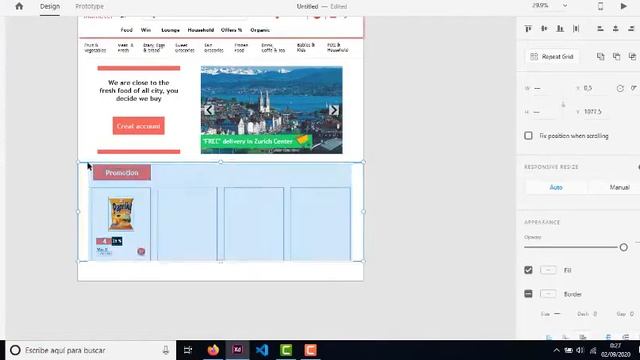Apply the Intersect boolean operation
The height and width of the screenshot is (360, 640).
point(632,57)
